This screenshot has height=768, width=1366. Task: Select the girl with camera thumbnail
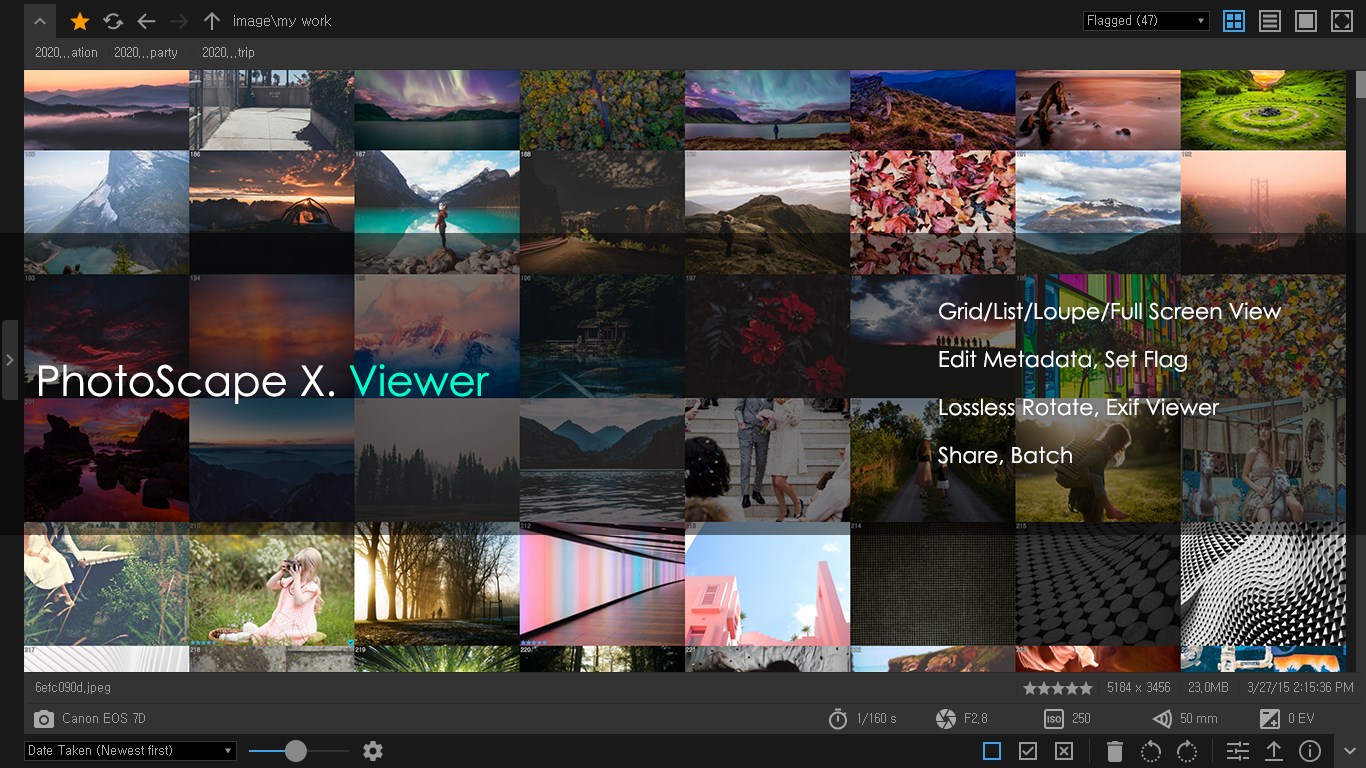coord(271,584)
